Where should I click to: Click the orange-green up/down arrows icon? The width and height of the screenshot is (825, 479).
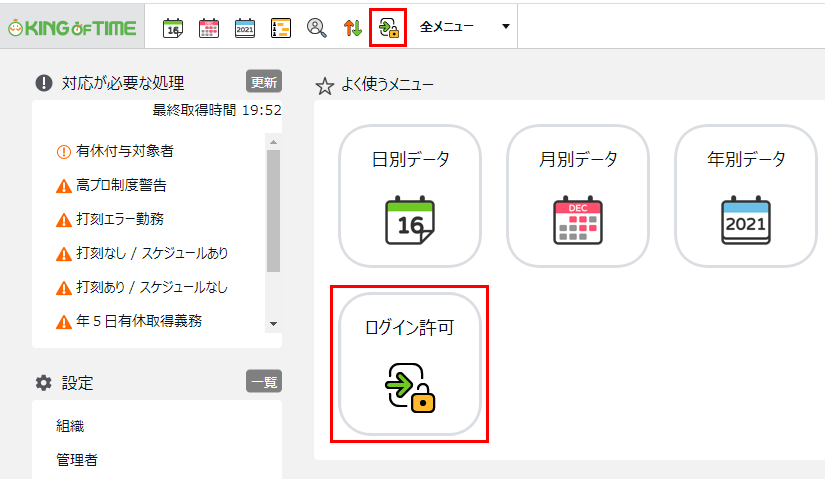click(353, 28)
